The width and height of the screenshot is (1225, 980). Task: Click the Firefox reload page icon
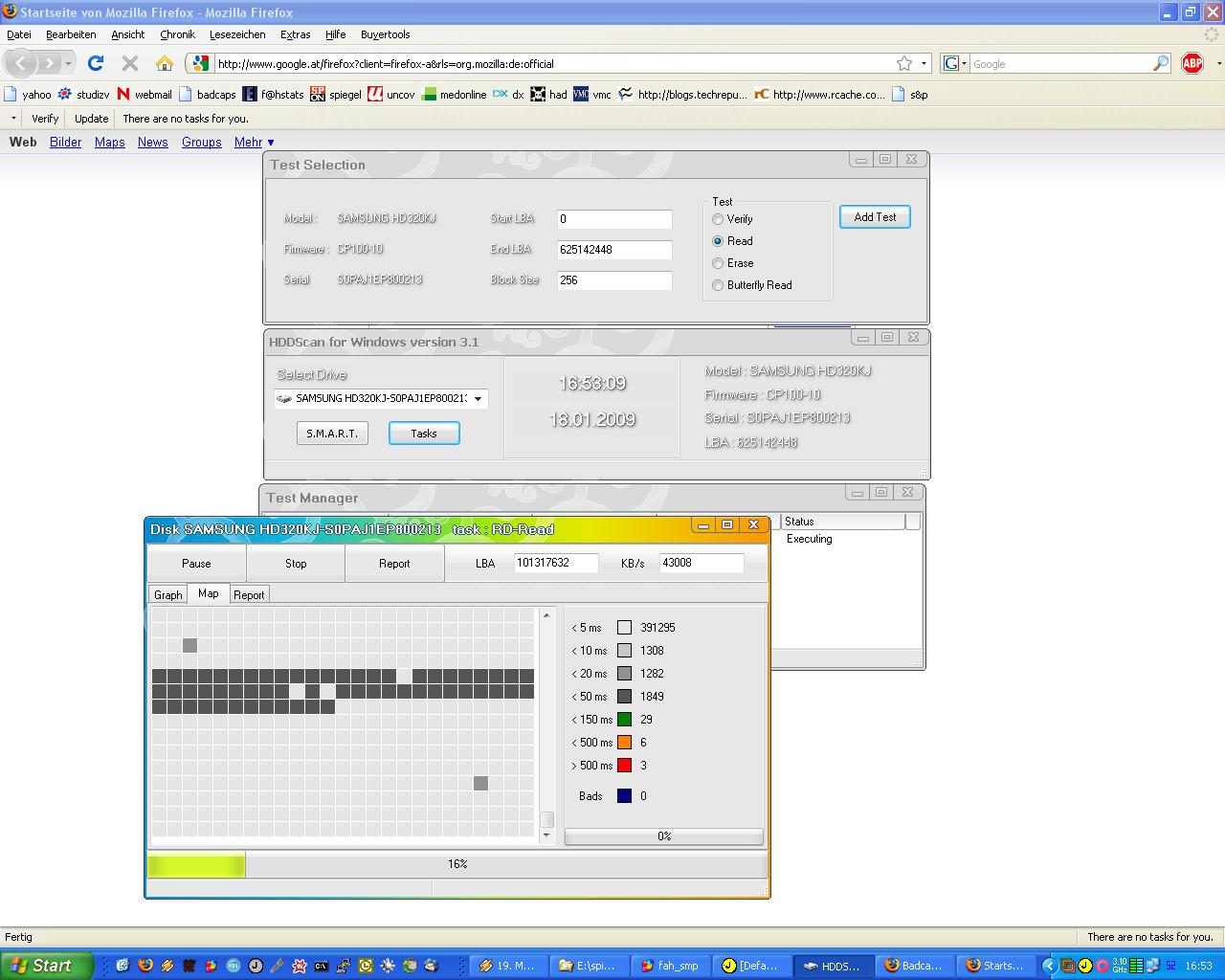tap(96, 63)
